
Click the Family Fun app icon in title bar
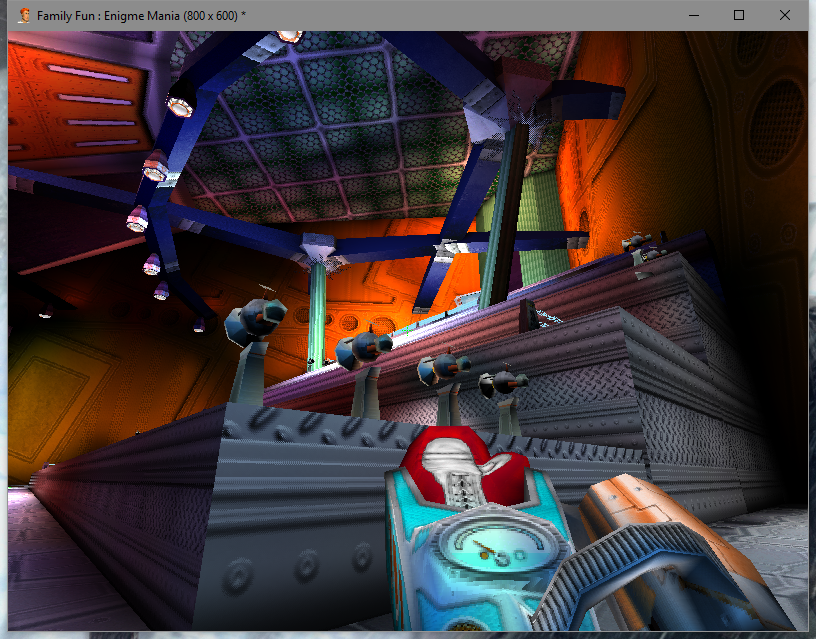point(23,16)
